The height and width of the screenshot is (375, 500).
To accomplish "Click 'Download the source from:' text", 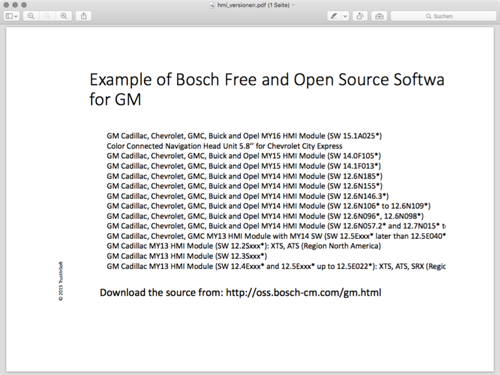I will [161, 293].
